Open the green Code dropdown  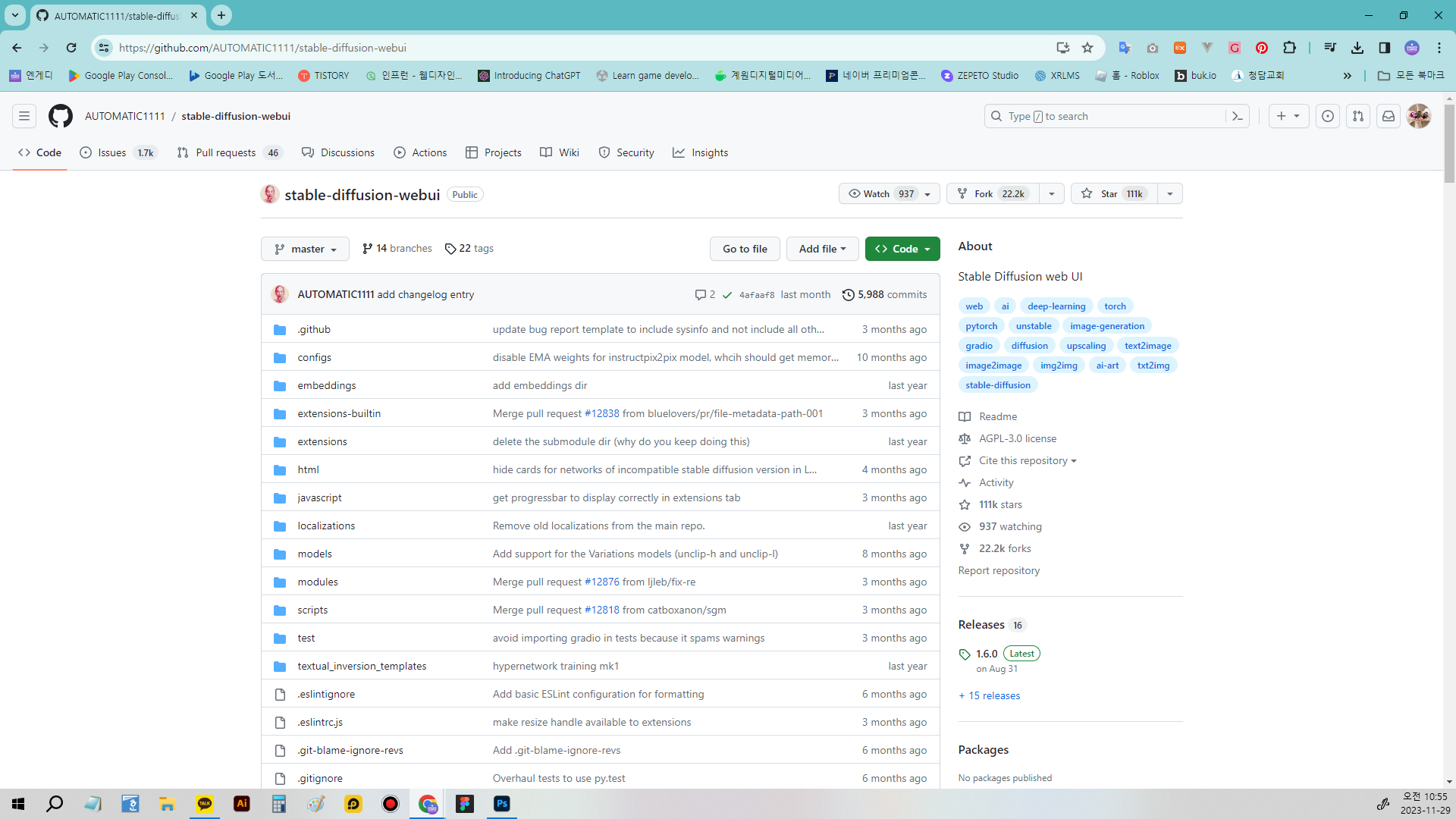(x=902, y=249)
